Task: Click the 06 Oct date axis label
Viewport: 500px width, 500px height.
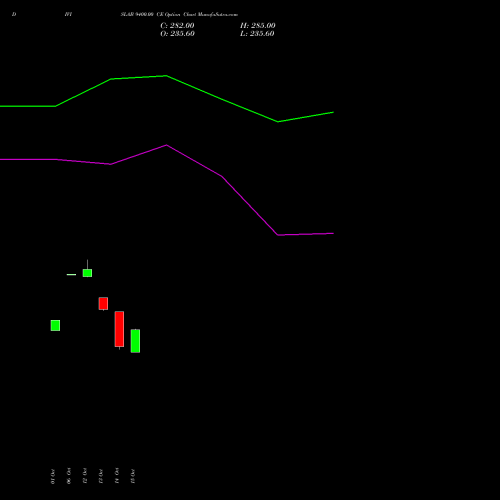Action: [69, 476]
